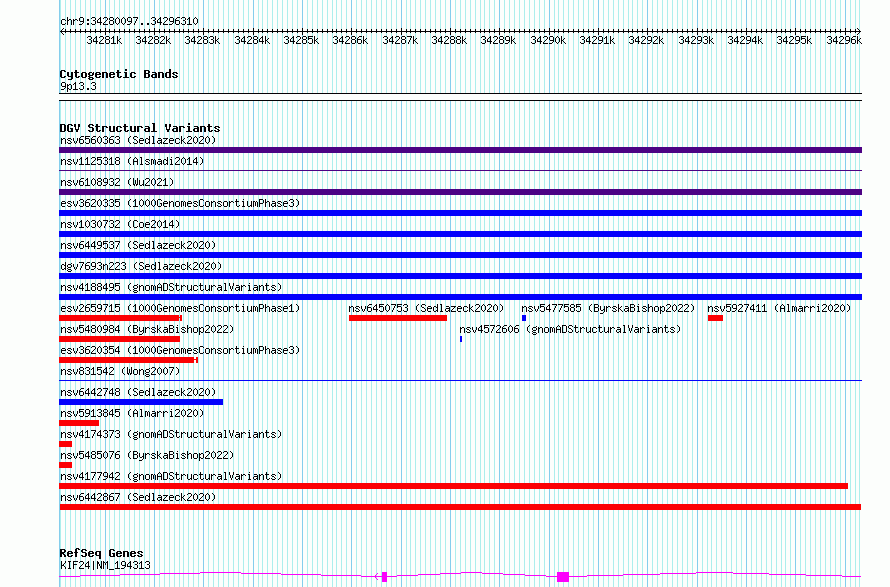Click the 34285k ruler tick label
Image resolution: width=890 pixels, height=587 pixels.
click(301, 41)
